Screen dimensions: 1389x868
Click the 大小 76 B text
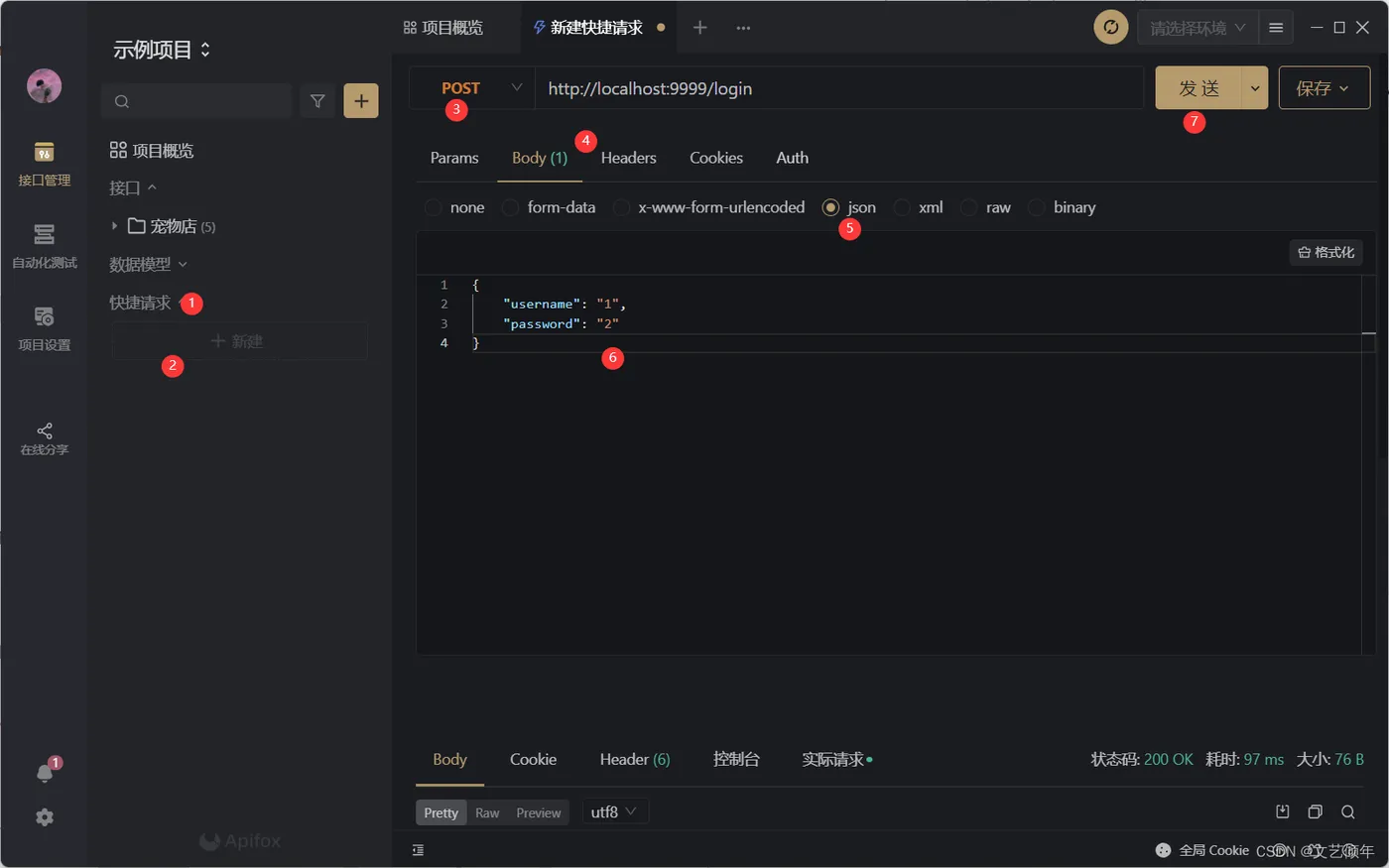1329,759
